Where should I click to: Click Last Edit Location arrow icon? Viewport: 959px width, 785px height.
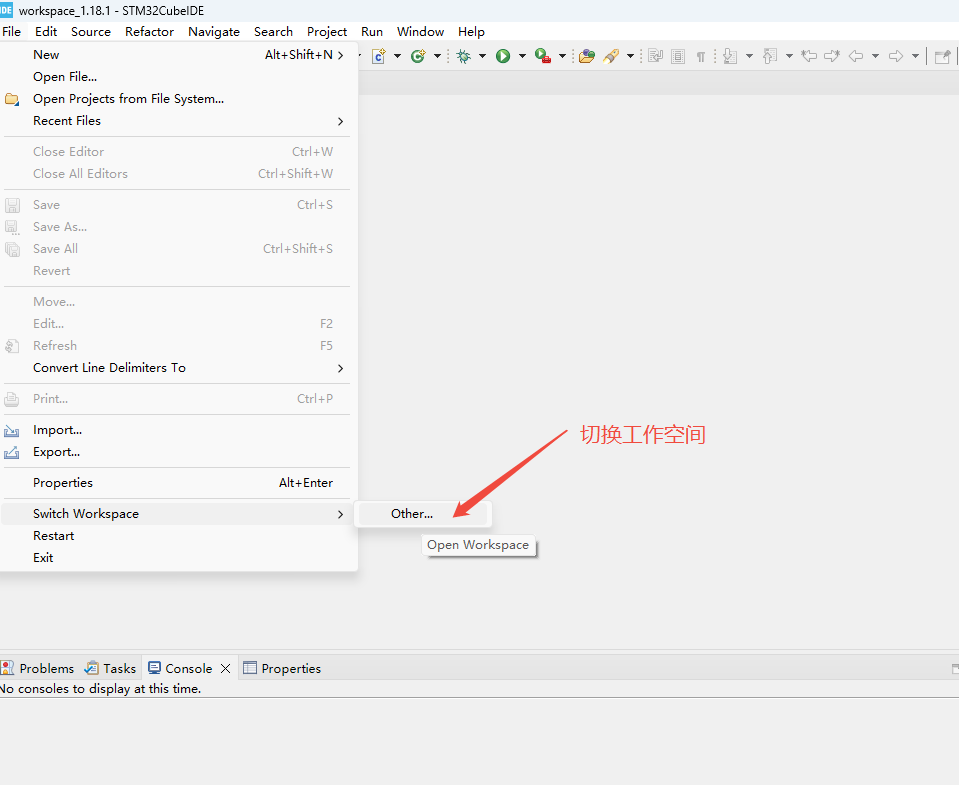click(x=809, y=56)
